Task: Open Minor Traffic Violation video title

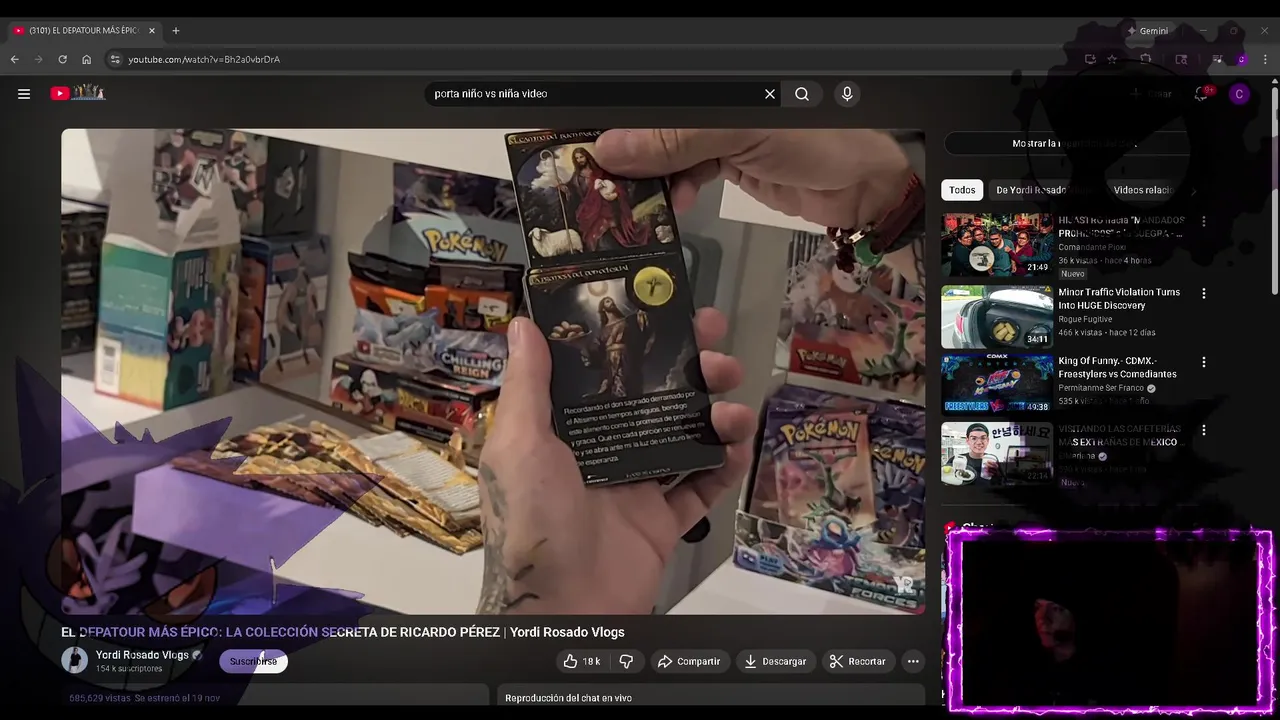Action: 1119,299
